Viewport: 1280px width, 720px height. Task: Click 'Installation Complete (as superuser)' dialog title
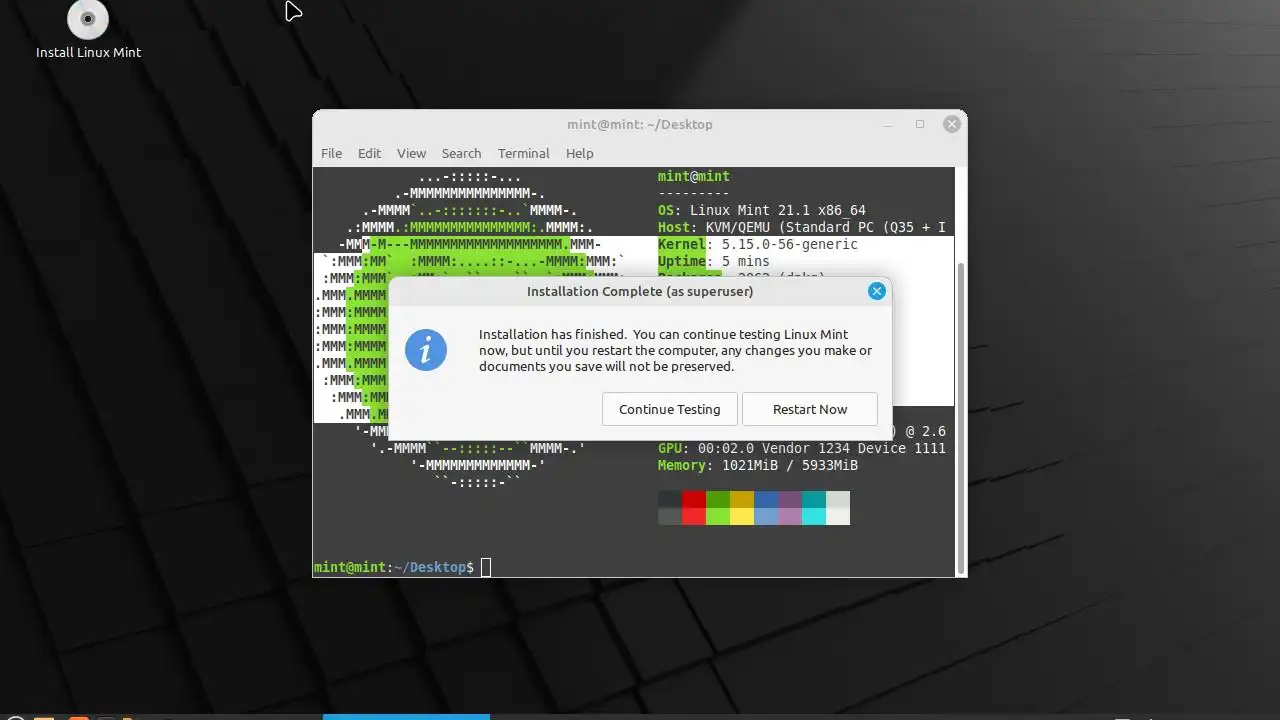[x=640, y=291]
